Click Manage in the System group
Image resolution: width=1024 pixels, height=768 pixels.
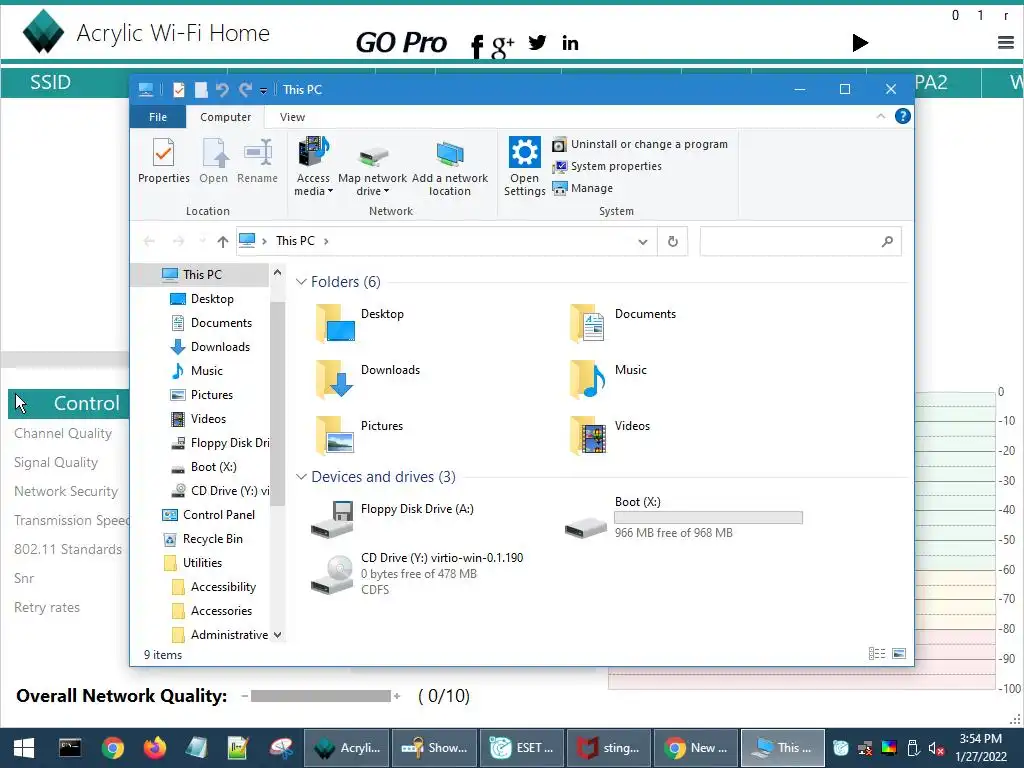(x=583, y=188)
